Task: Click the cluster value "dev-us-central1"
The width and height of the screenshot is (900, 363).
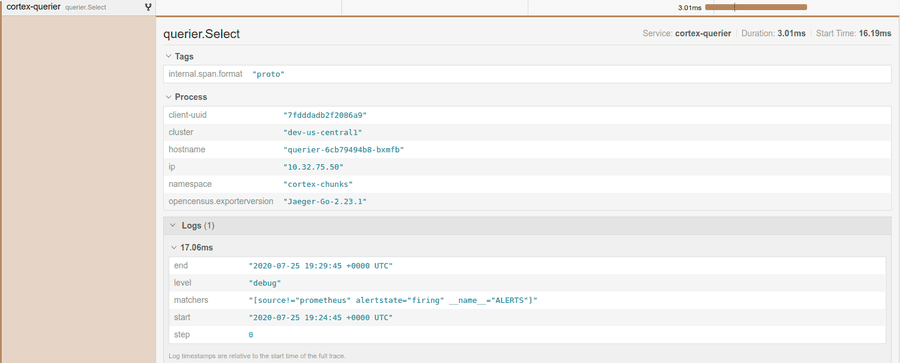Action: [323, 133]
